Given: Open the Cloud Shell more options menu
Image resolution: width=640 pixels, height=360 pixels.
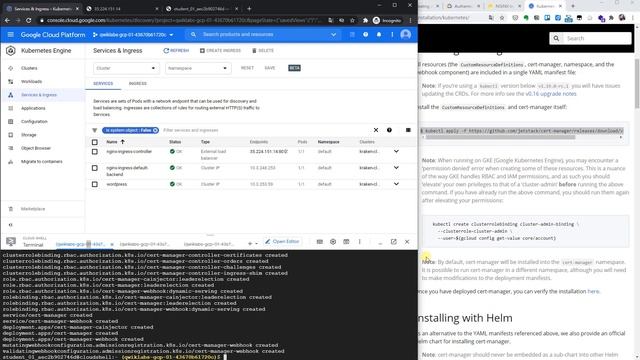Looking at the screenshot, I should [x=360, y=242].
